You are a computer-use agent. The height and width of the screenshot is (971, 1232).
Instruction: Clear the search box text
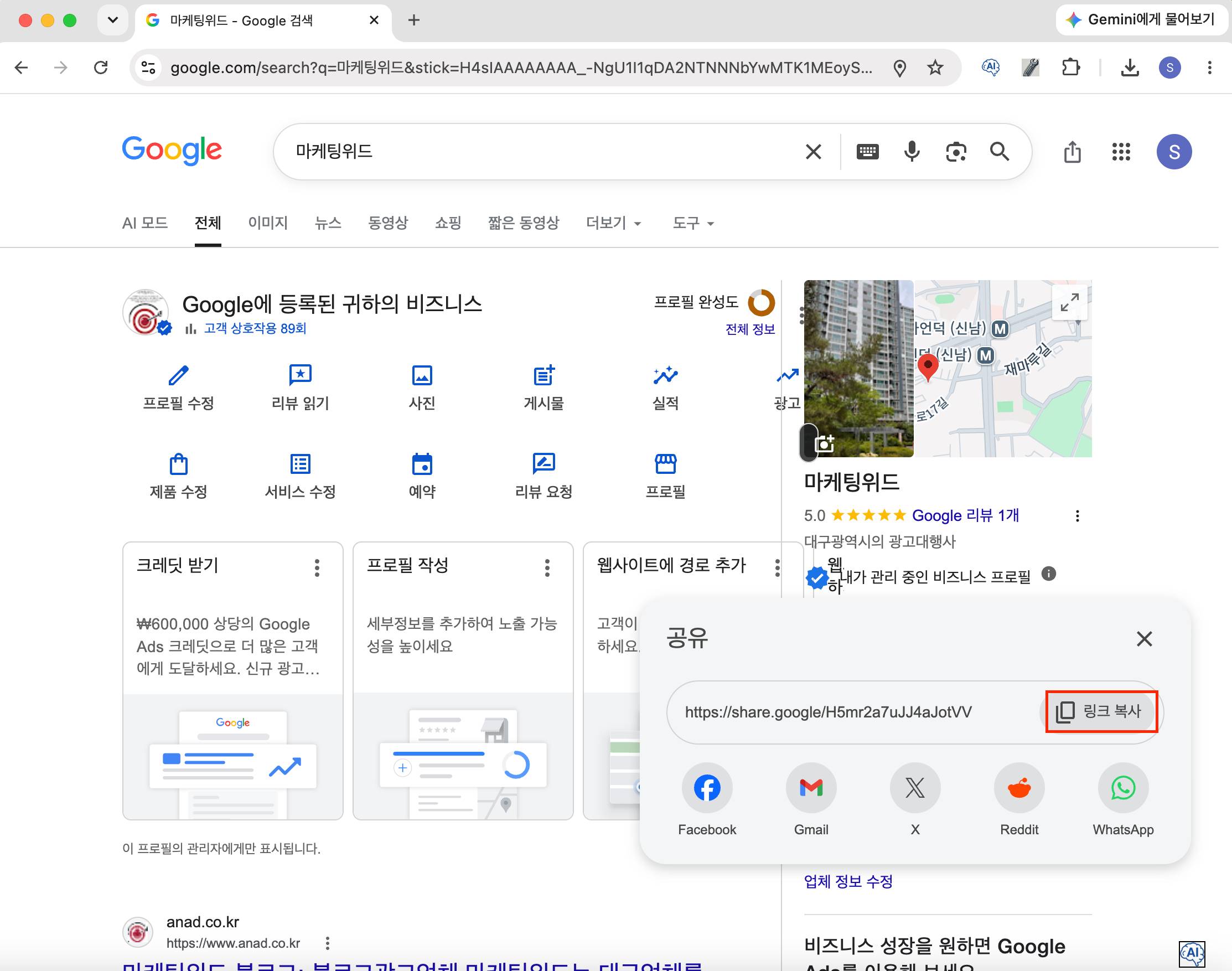click(813, 152)
